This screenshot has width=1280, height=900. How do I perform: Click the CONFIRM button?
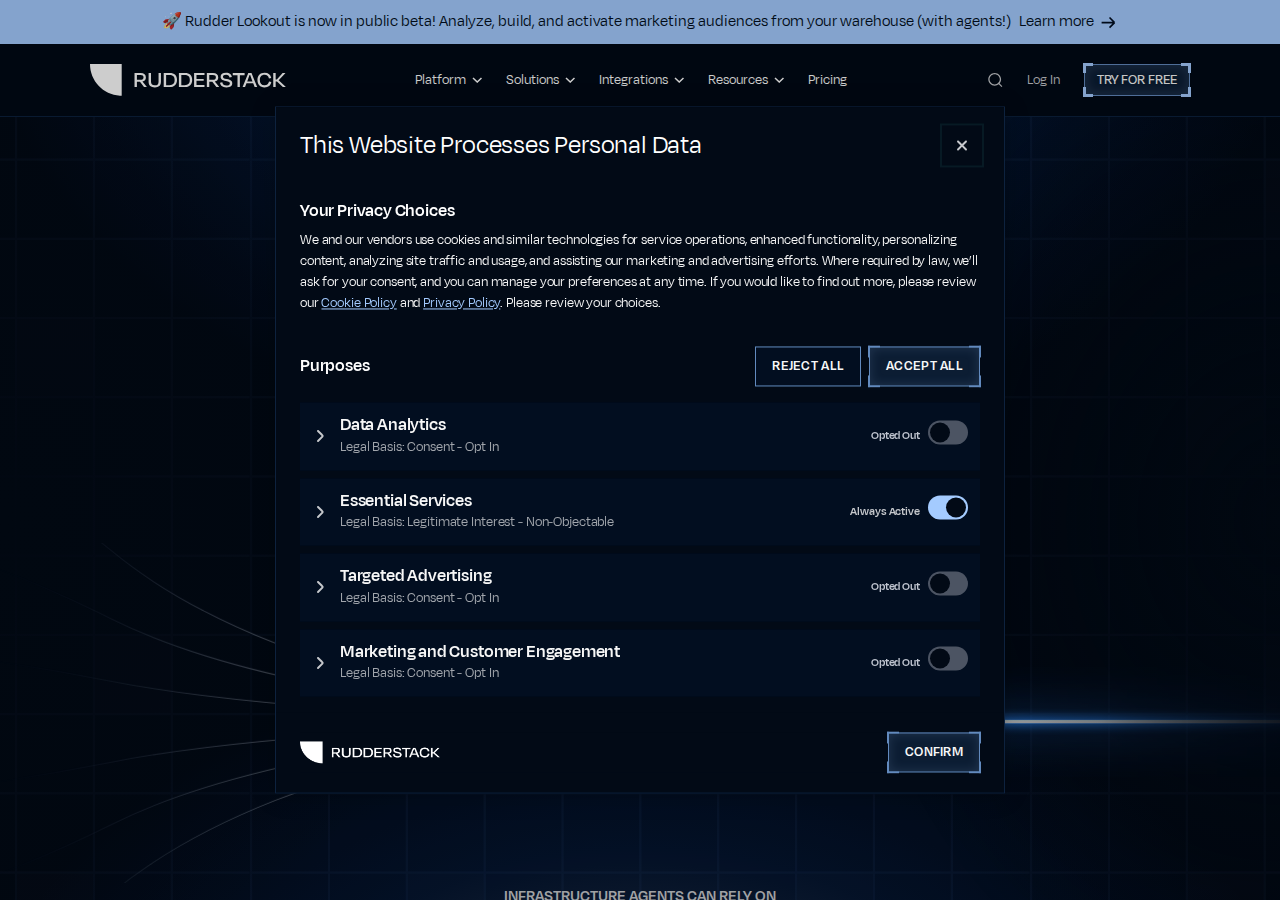point(934,752)
